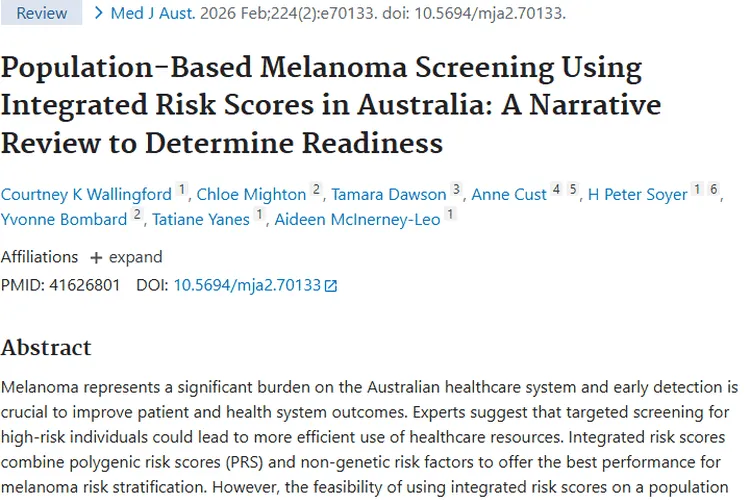Click the plus icon next to expand
Viewport: 750px width, 500px height.
click(x=96, y=257)
